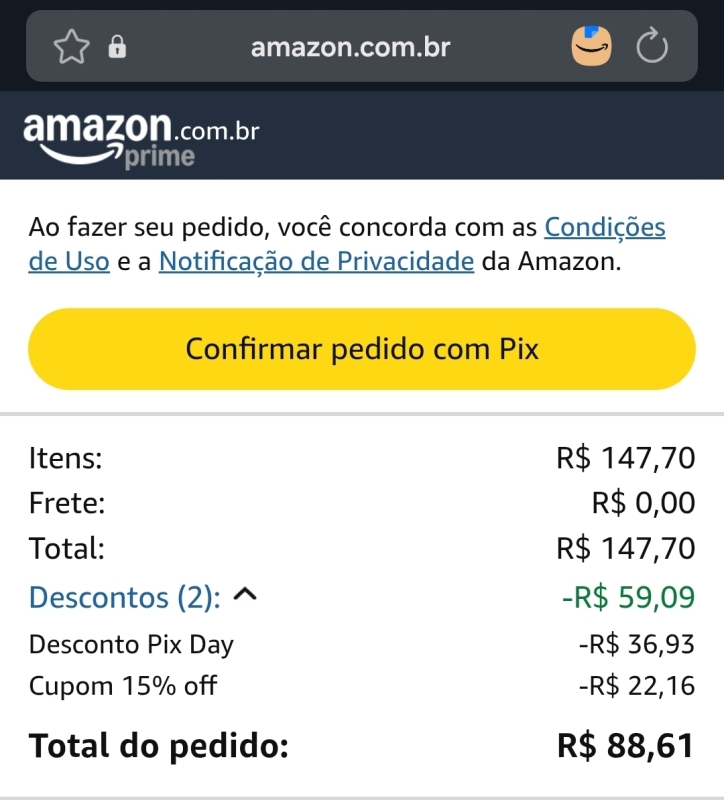Click the green -R$ 59,09 discount total
Image resolution: width=724 pixels, height=800 pixels.
(627, 597)
